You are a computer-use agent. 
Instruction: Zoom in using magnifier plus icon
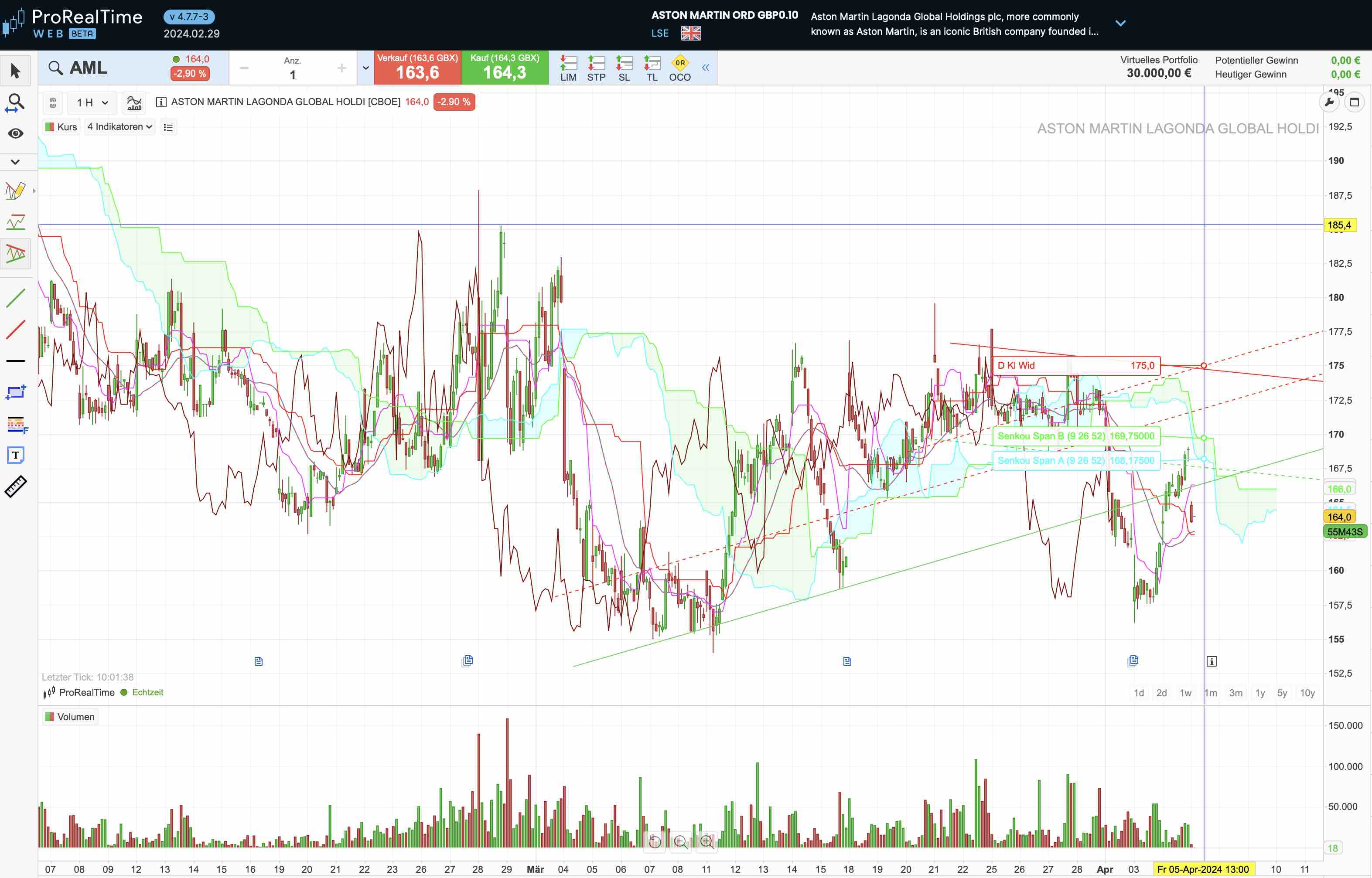click(x=706, y=841)
